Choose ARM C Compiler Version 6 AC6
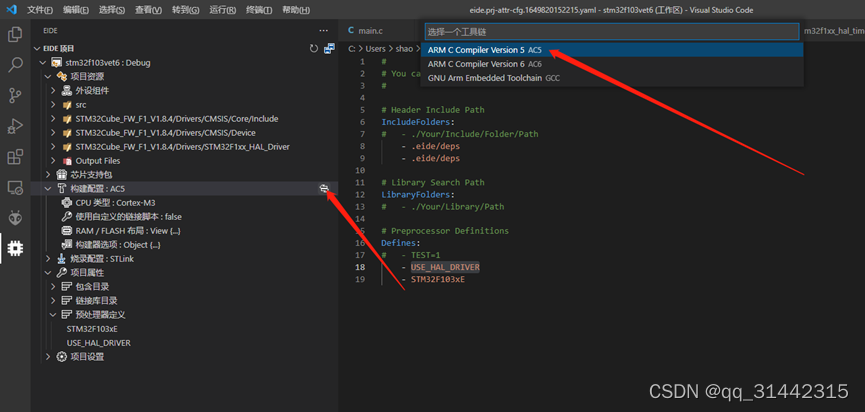Image resolution: width=865 pixels, height=412 pixels. pyautogui.click(x=612, y=64)
